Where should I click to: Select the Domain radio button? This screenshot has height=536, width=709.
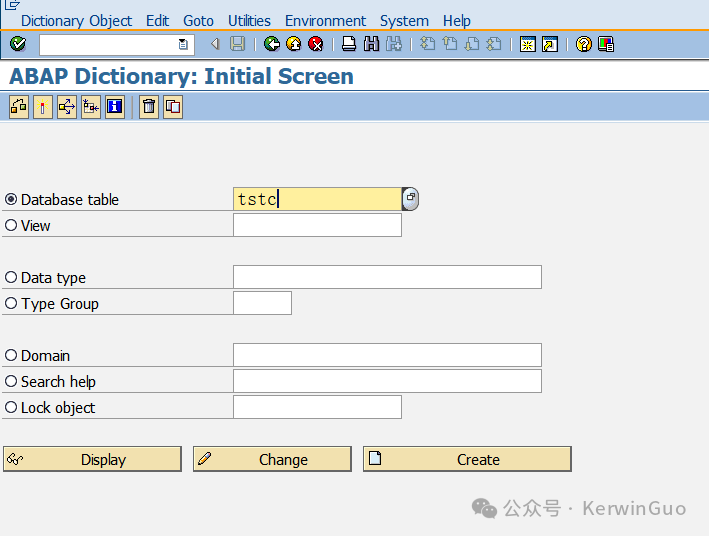11,355
